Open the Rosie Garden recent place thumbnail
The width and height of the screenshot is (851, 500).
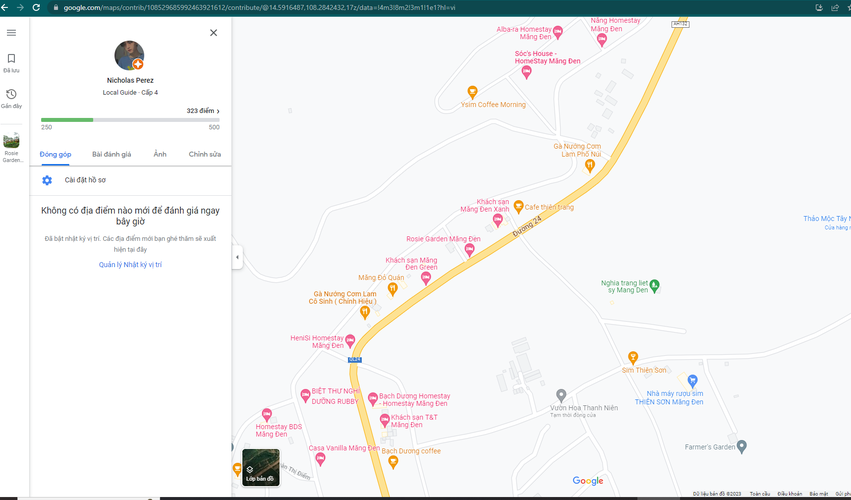(x=11, y=141)
